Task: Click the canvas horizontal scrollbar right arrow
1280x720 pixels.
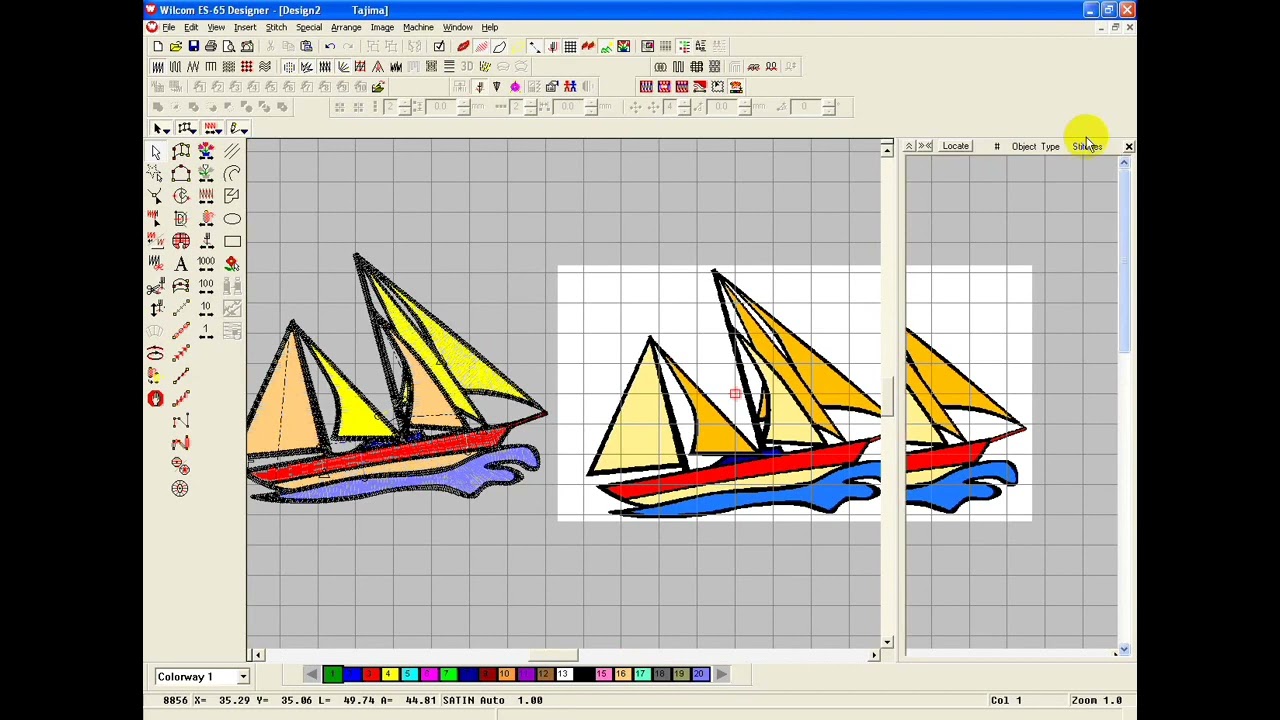Action: 874,655
